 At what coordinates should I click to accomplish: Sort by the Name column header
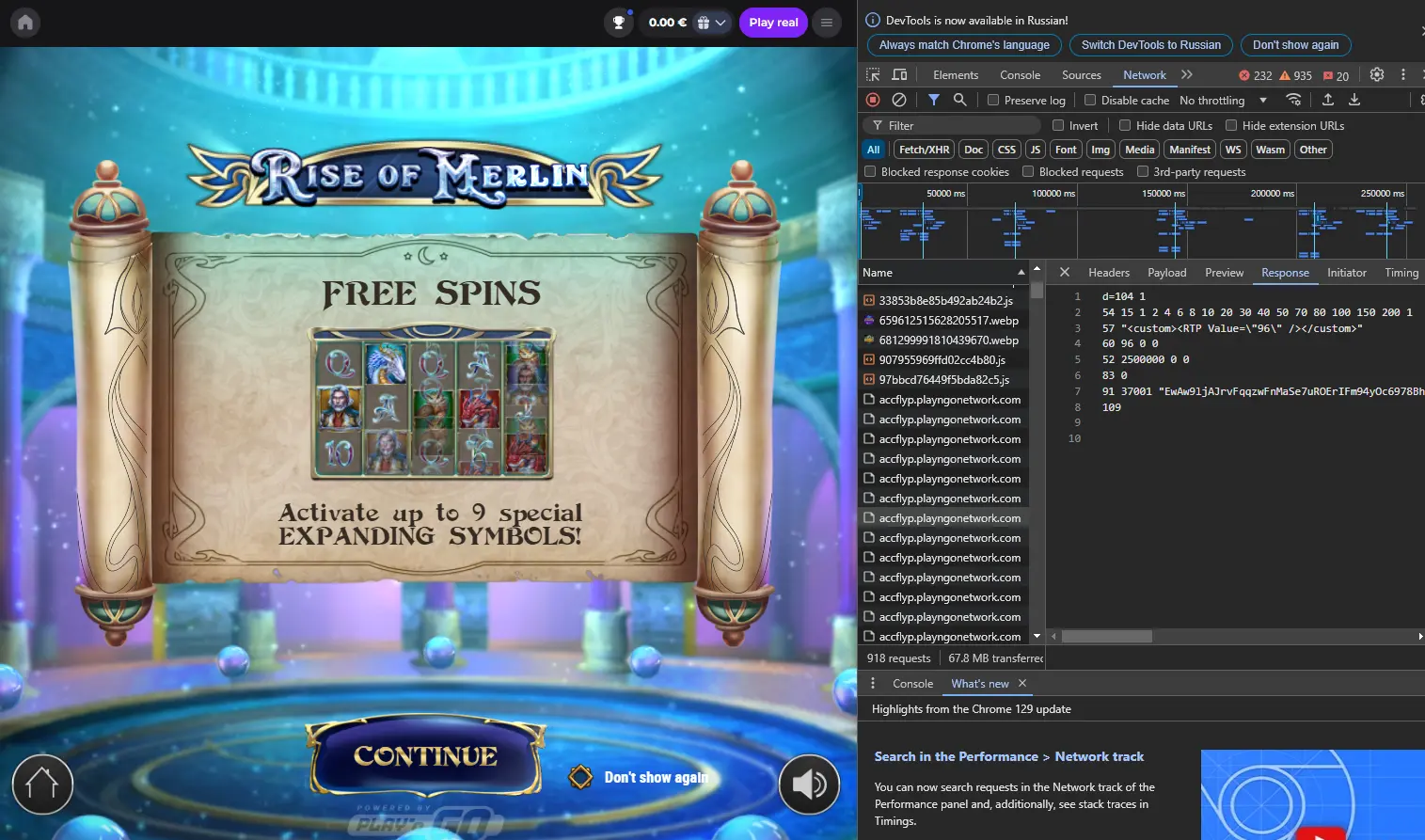pyautogui.click(x=943, y=273)
